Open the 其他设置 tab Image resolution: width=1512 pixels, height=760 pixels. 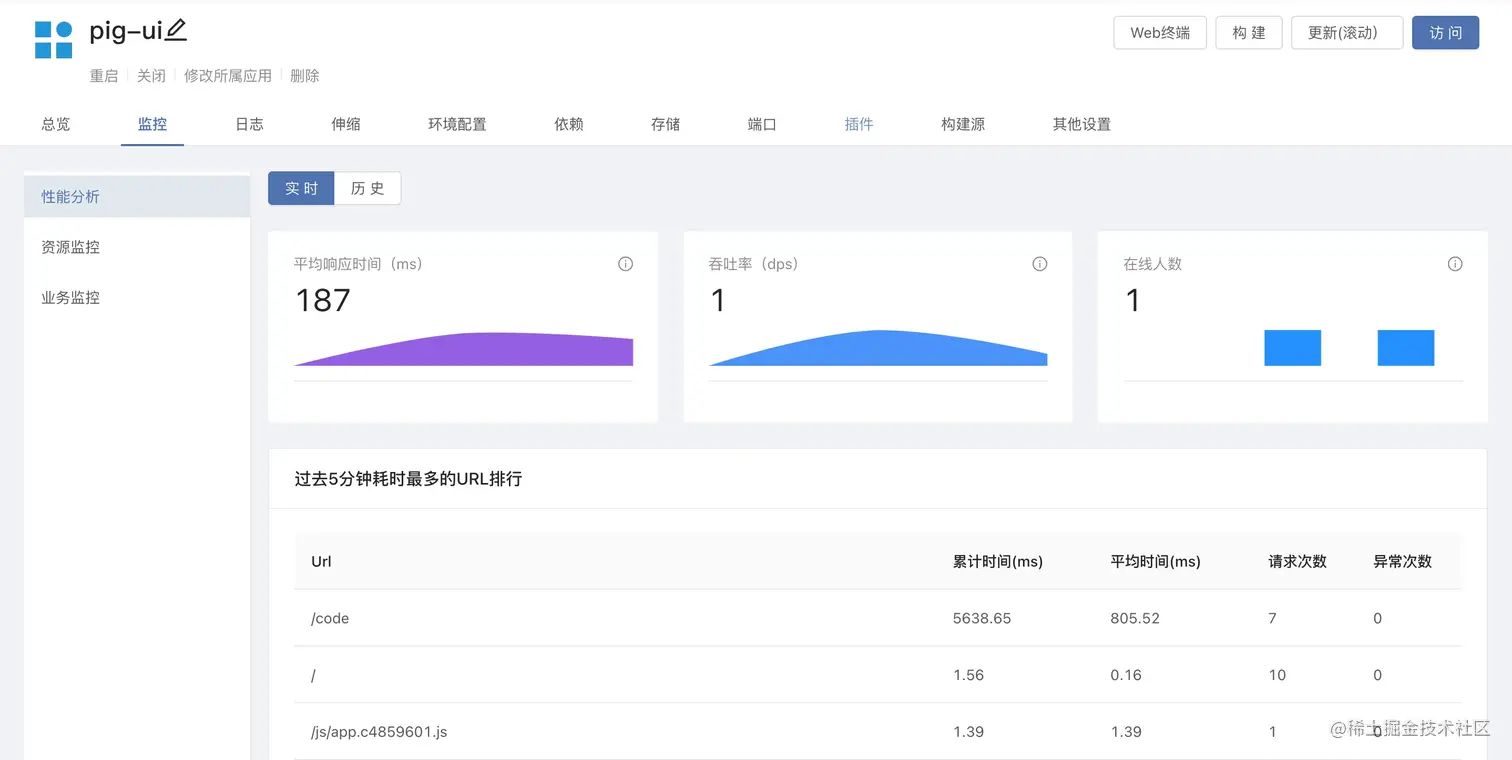pos(1082,124)
